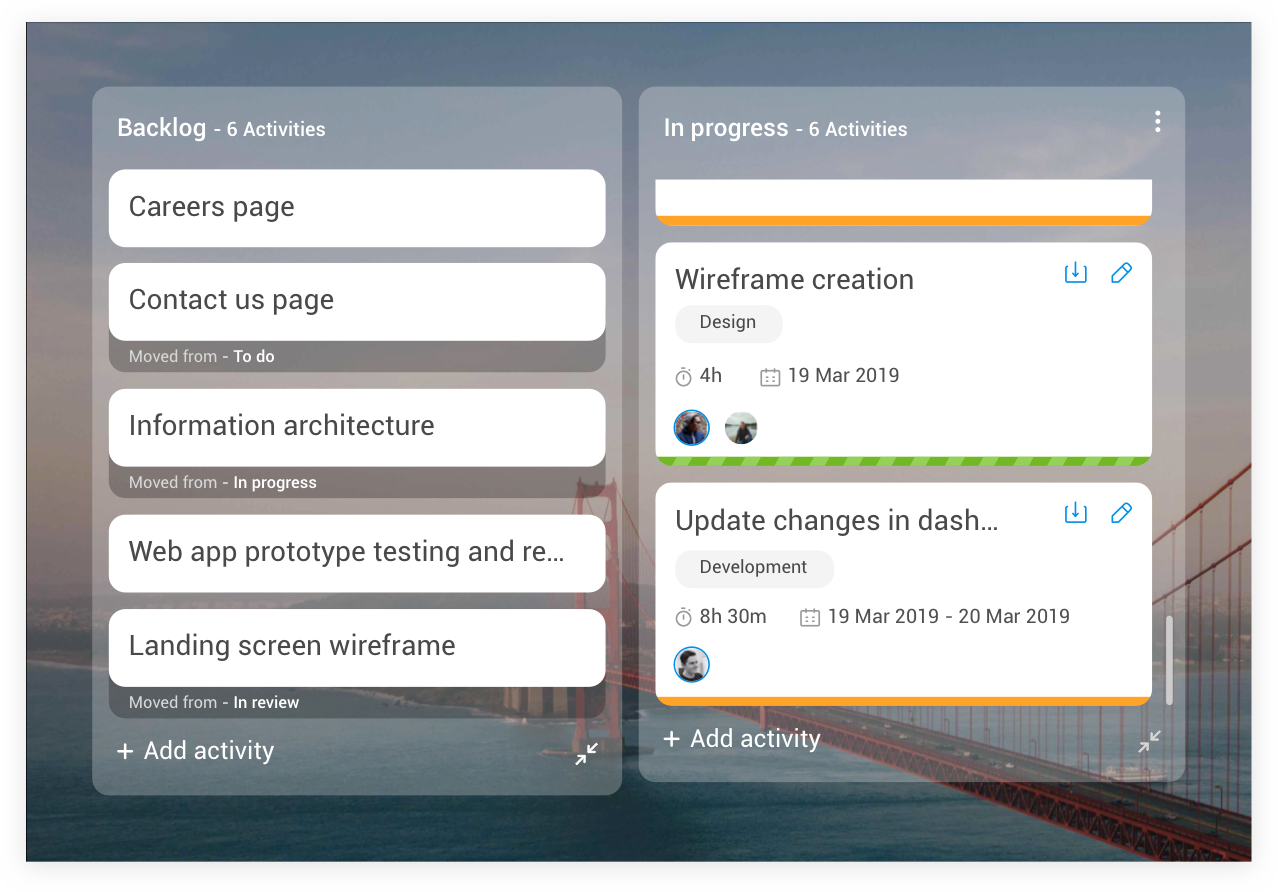Open the Information architecture card
1278x892 pixels.
click(x=357, y=427)
